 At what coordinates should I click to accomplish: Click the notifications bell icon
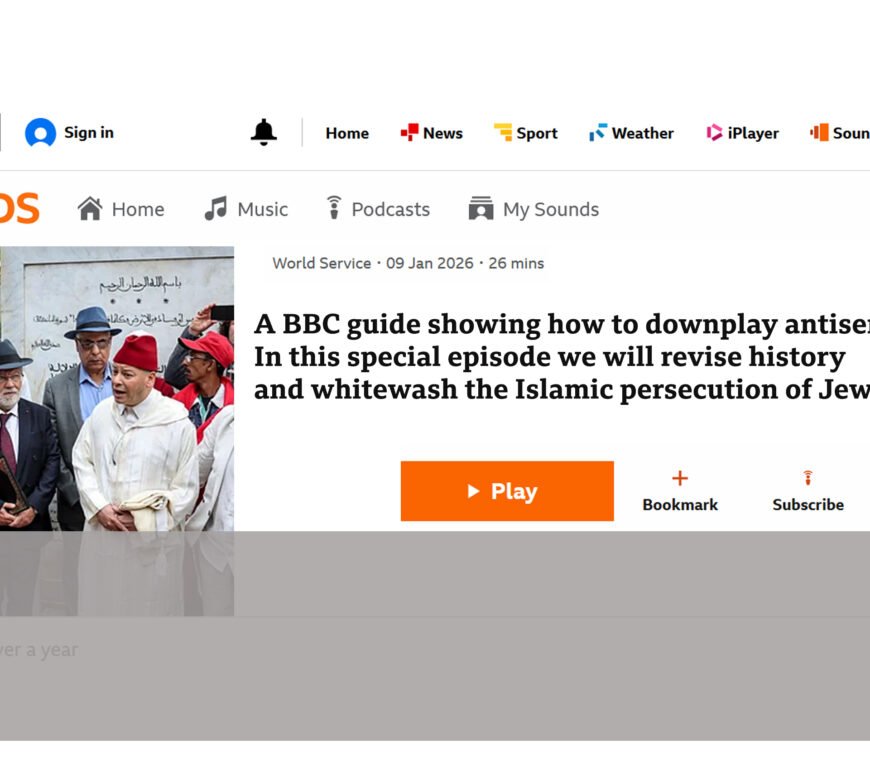[265, 131]
